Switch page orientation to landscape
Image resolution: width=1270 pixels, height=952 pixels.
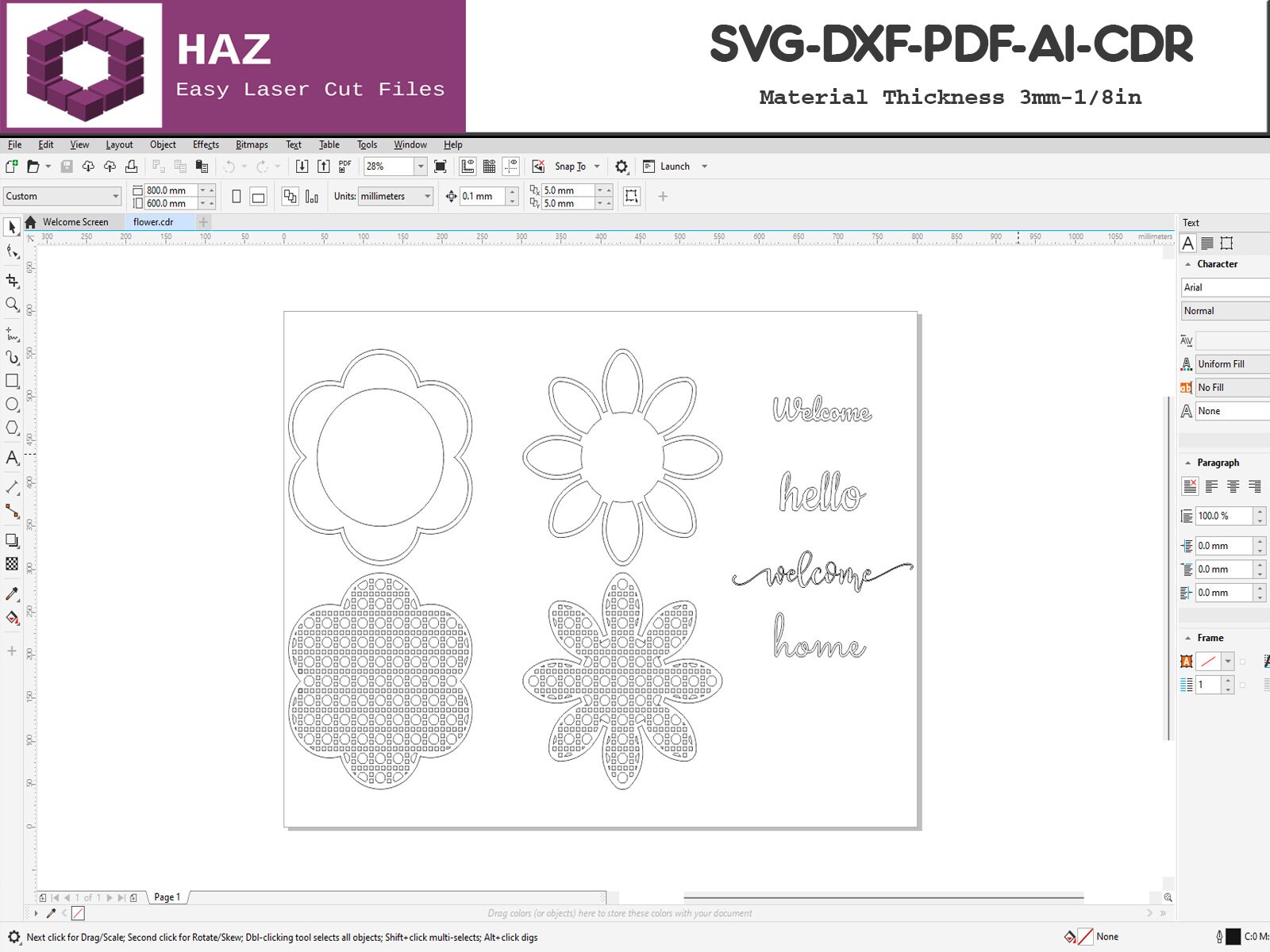tap(259, 196)
